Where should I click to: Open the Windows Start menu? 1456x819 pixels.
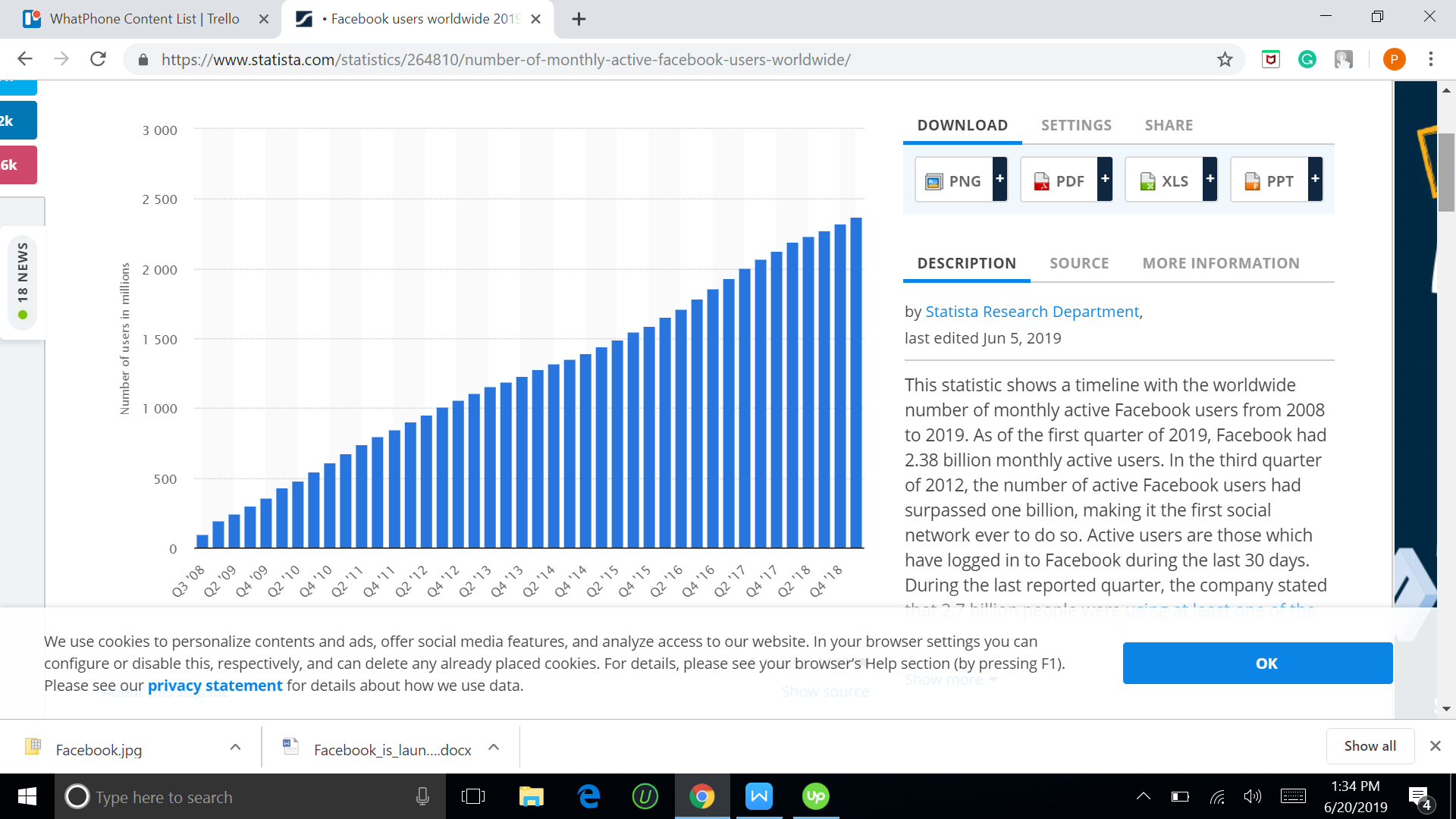[x=27, y=796]
